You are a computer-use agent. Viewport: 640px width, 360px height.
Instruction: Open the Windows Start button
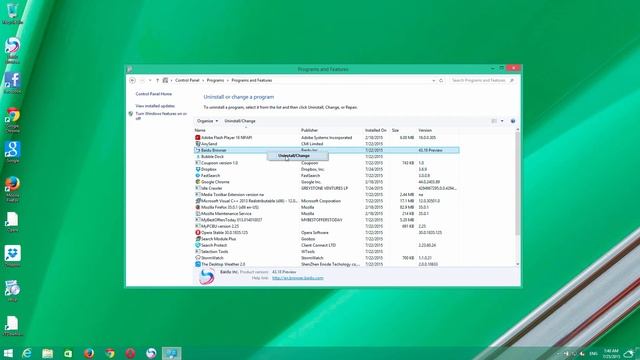8,353
